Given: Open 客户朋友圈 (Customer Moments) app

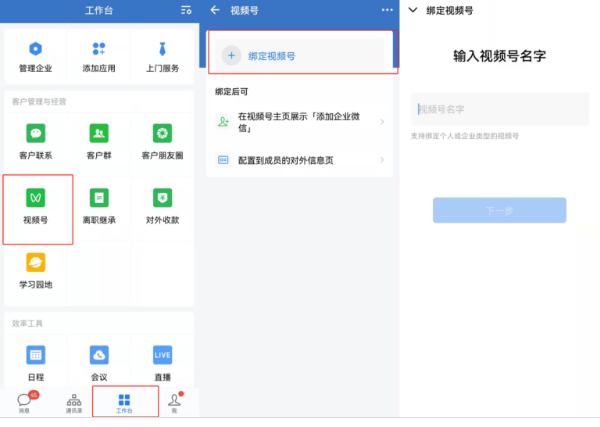Looking at the screenshot, I should [161, 140].
